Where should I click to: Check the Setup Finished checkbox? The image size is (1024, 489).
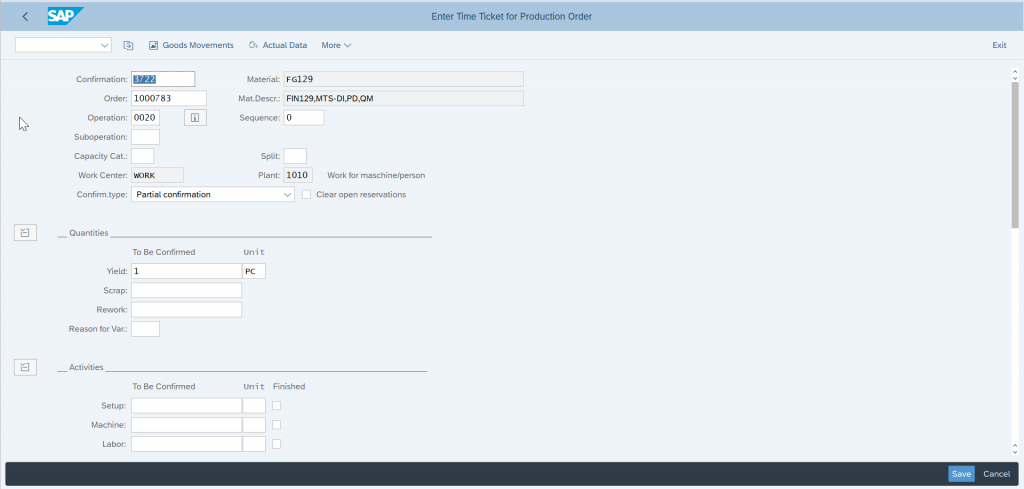[x=277, y=405]
